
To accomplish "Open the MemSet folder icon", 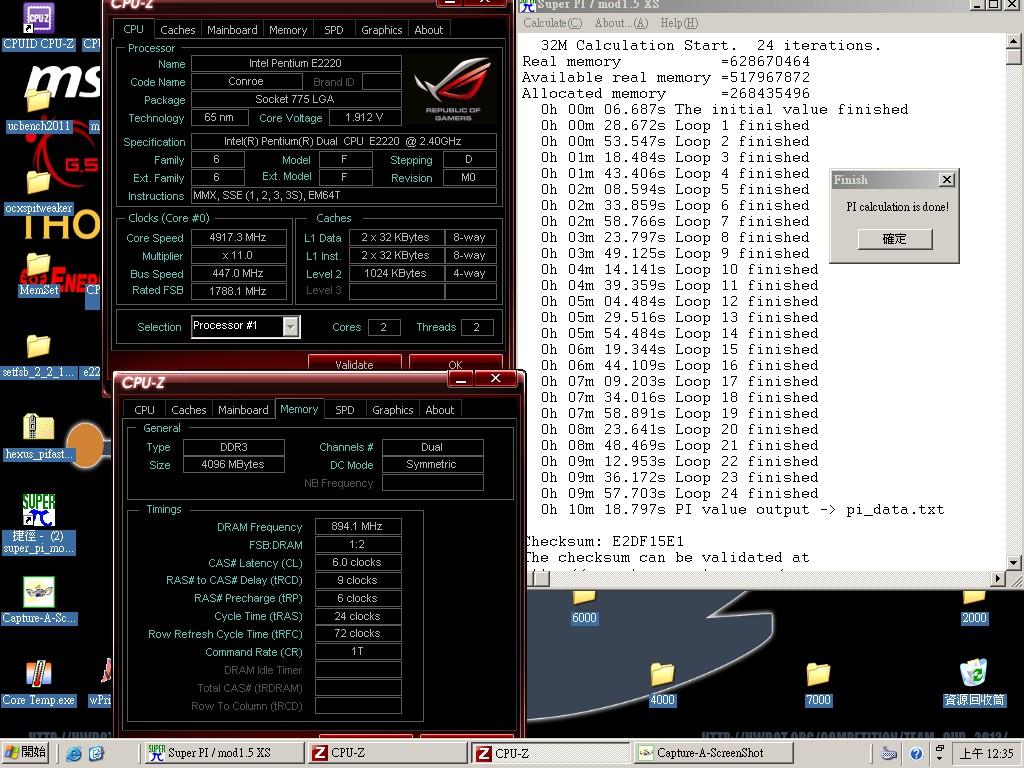I will 38,264.
